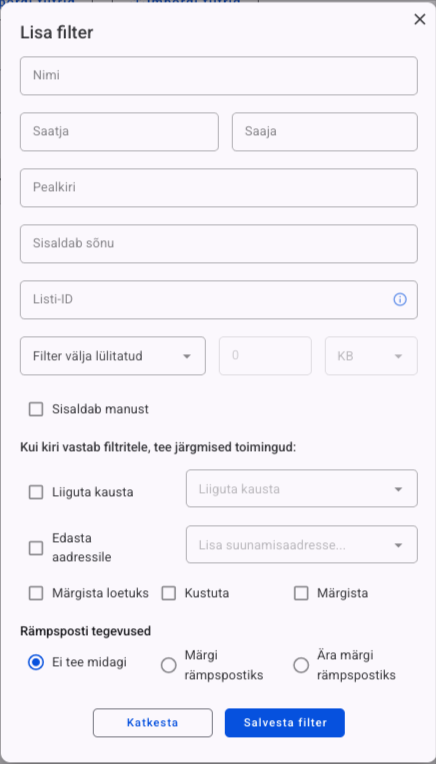Choose Märgi rämpspostiks radio button
Viewport: 436px width, 764px height.
tap(169, 665)
